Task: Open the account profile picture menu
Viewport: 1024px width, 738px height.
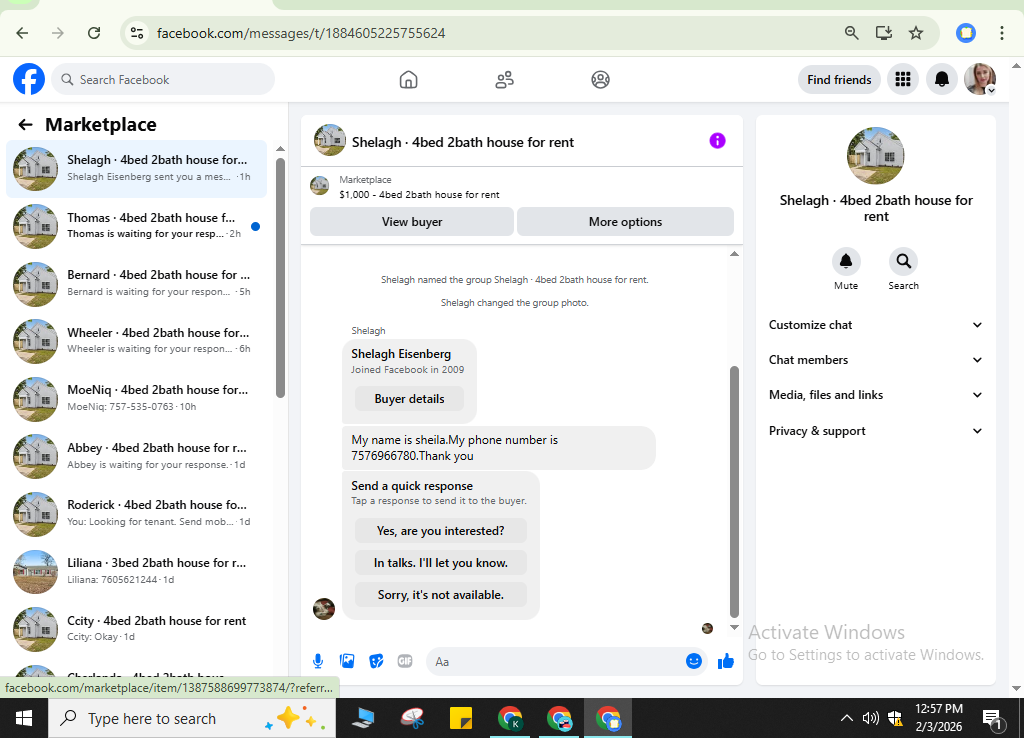Action: click(x=980, y=80)
